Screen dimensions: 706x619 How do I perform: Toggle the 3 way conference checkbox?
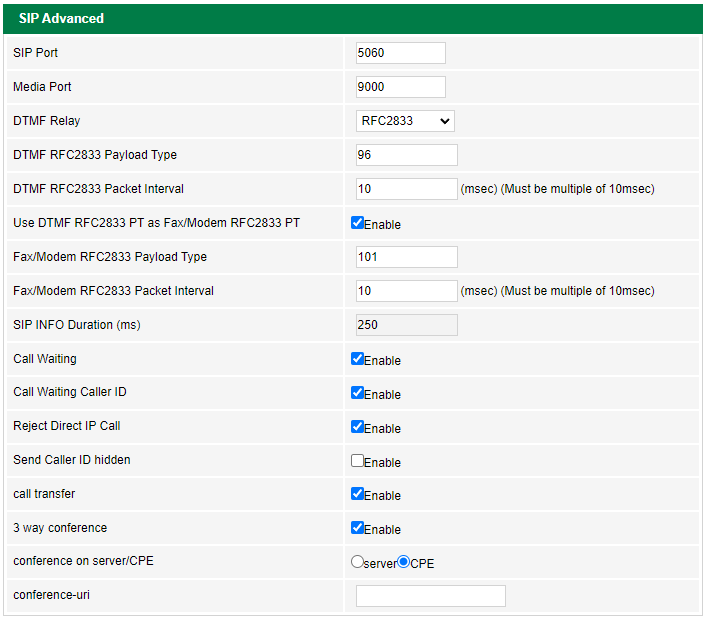pos(357,528)
